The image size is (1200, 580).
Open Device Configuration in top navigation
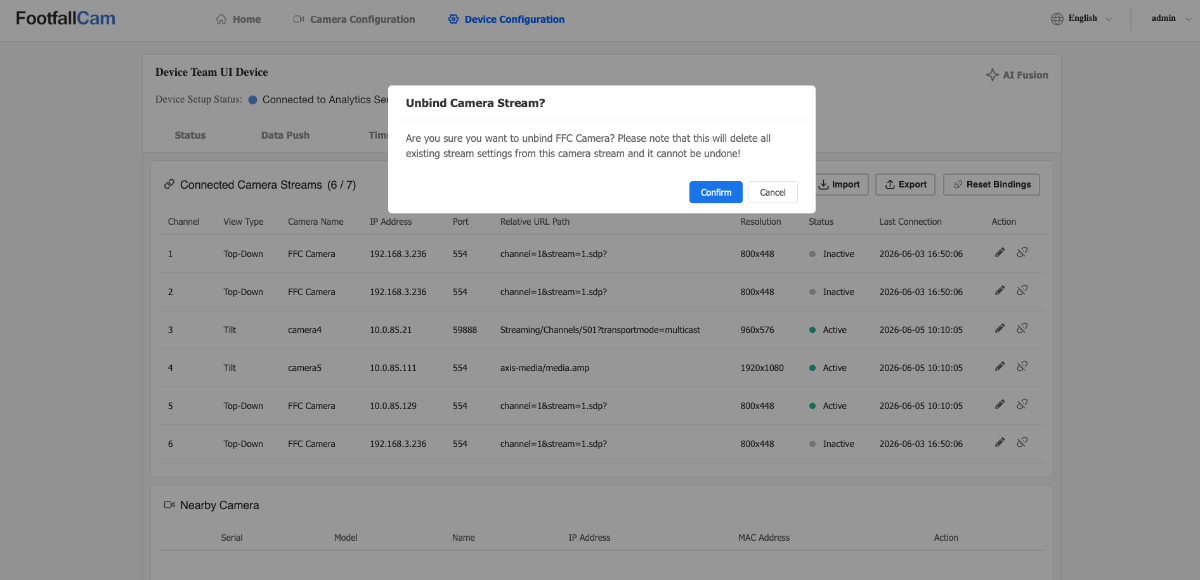point(506,19)
